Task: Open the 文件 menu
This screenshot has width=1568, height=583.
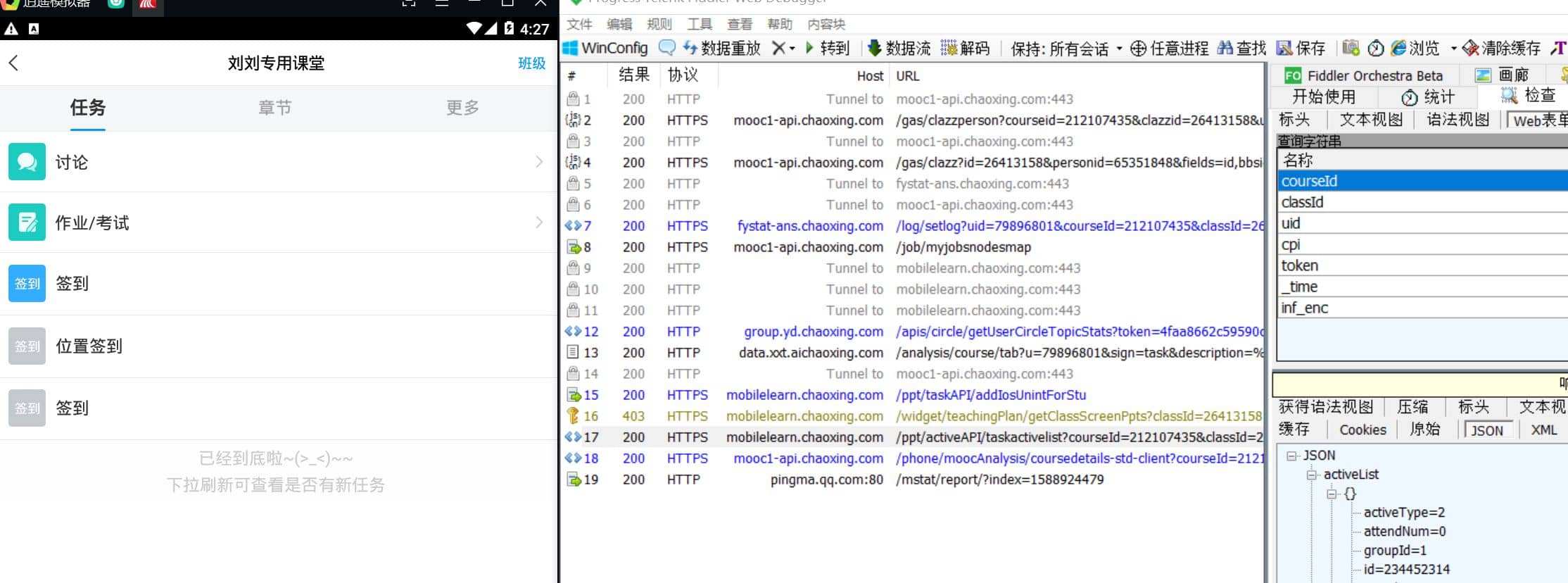Action: point(580,24)
